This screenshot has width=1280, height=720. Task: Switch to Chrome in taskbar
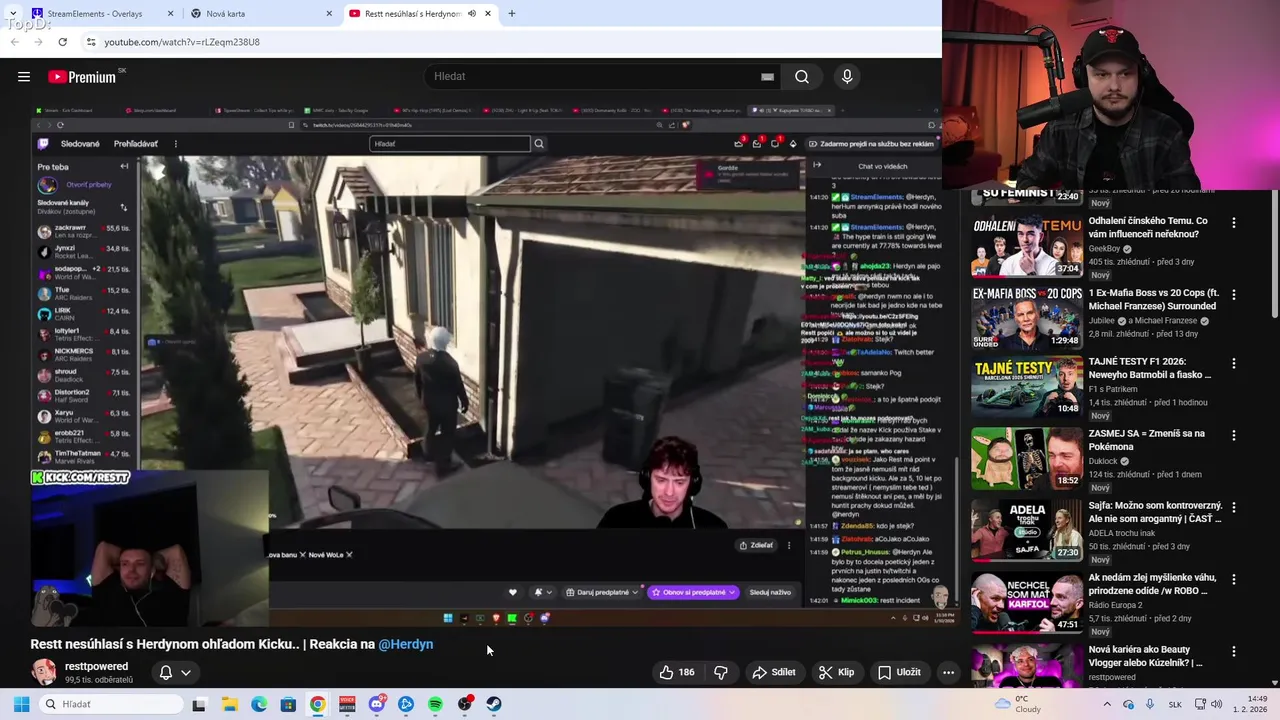[317, 704]
